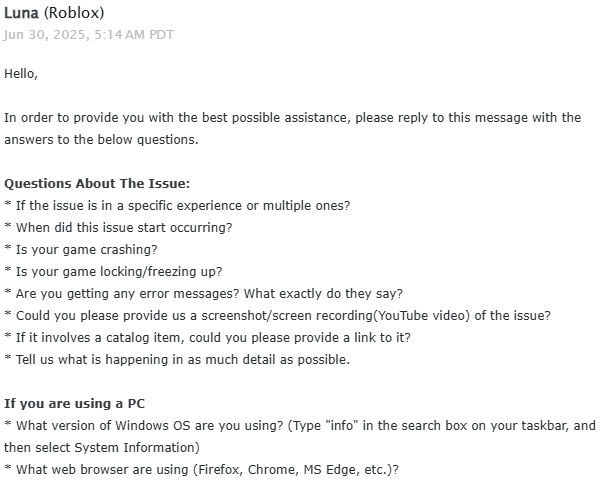The height and width of the screenshot is (485, 602).
Task: Click the "best possible assistance" sentence
Action: [x=292, y=118]
